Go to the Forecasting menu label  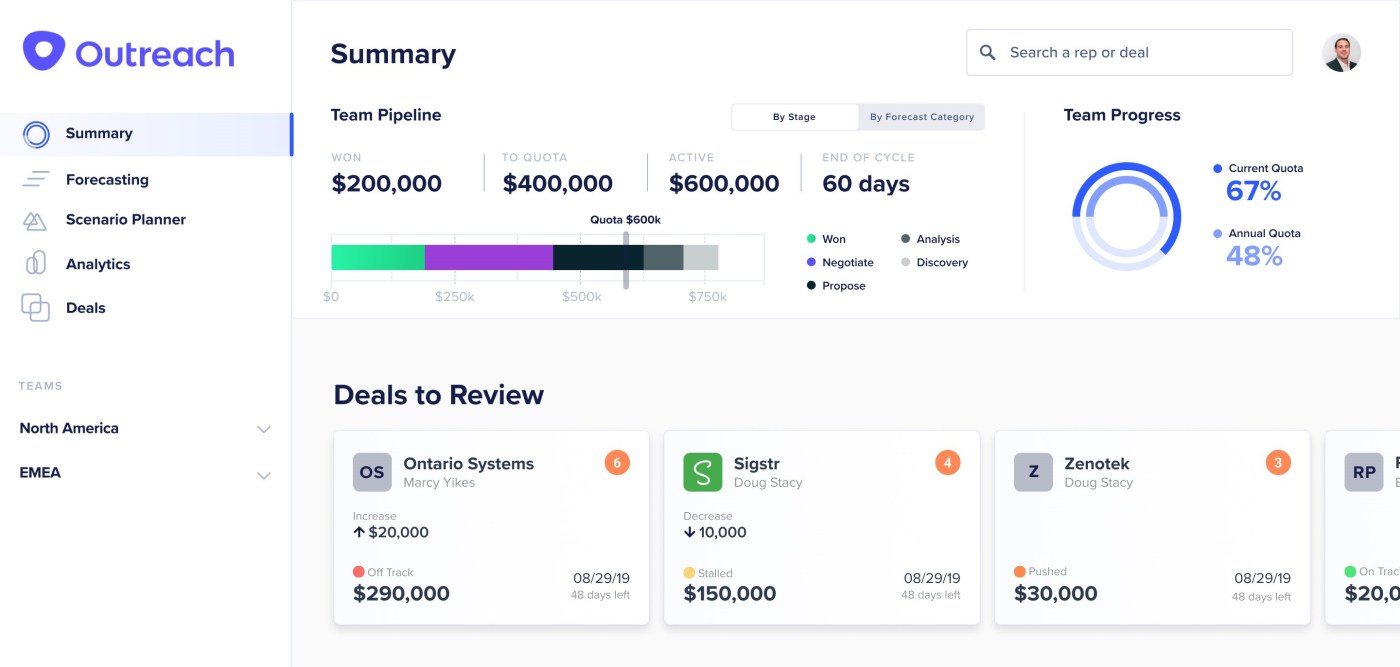pos(107,180)
